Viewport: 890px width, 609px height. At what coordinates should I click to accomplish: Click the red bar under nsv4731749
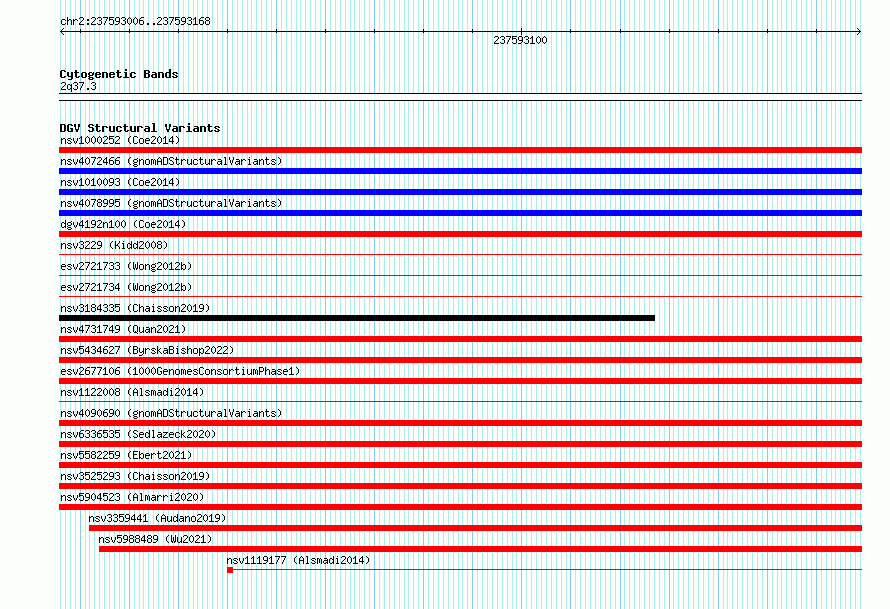pyautogui.click(x=460, y=339)
